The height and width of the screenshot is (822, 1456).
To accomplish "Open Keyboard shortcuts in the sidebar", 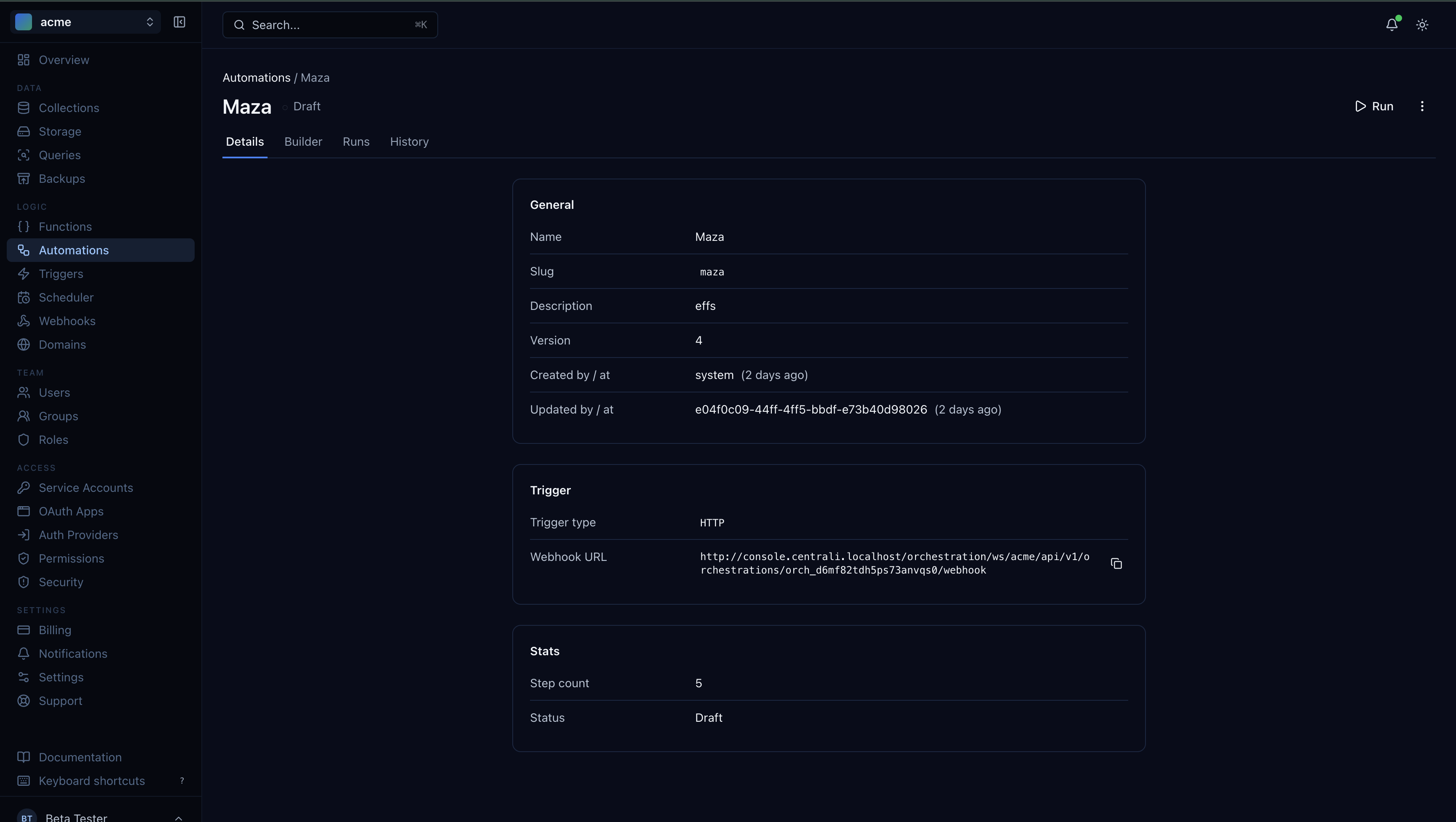I will pyautogui.click(x=91, y=781).
